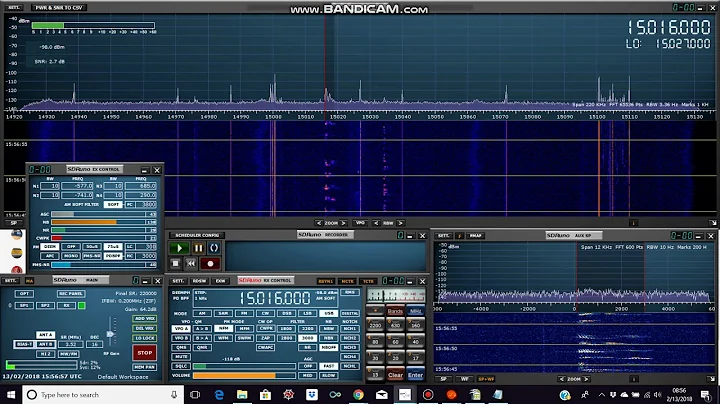Open the RDSW tab in RX Control
Viewport: 720px width, 404px height.
pyautogui.click(x=199, y=281)
